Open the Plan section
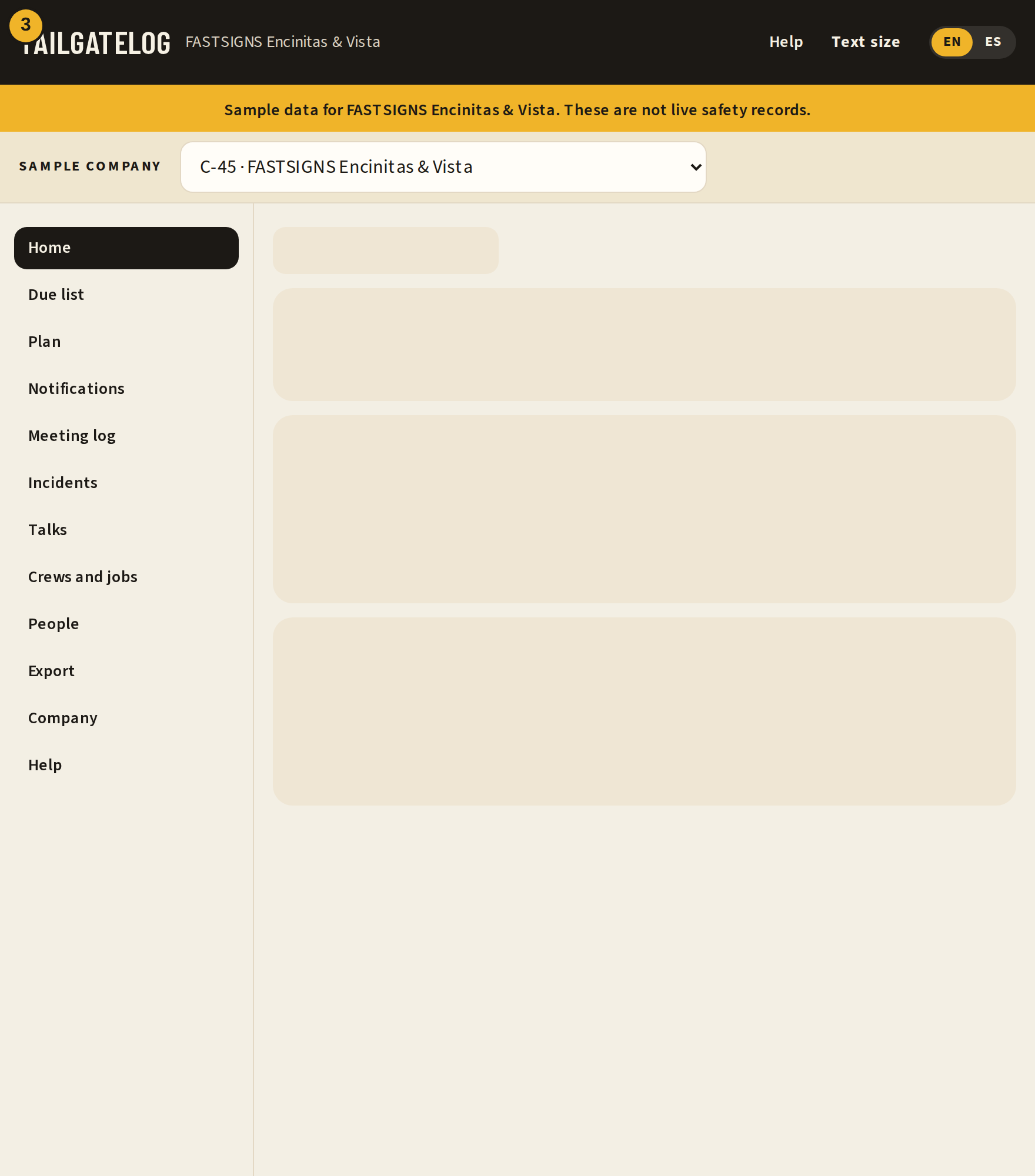The width and height of the screenshot is (1035, 1176). click(126, 342)
